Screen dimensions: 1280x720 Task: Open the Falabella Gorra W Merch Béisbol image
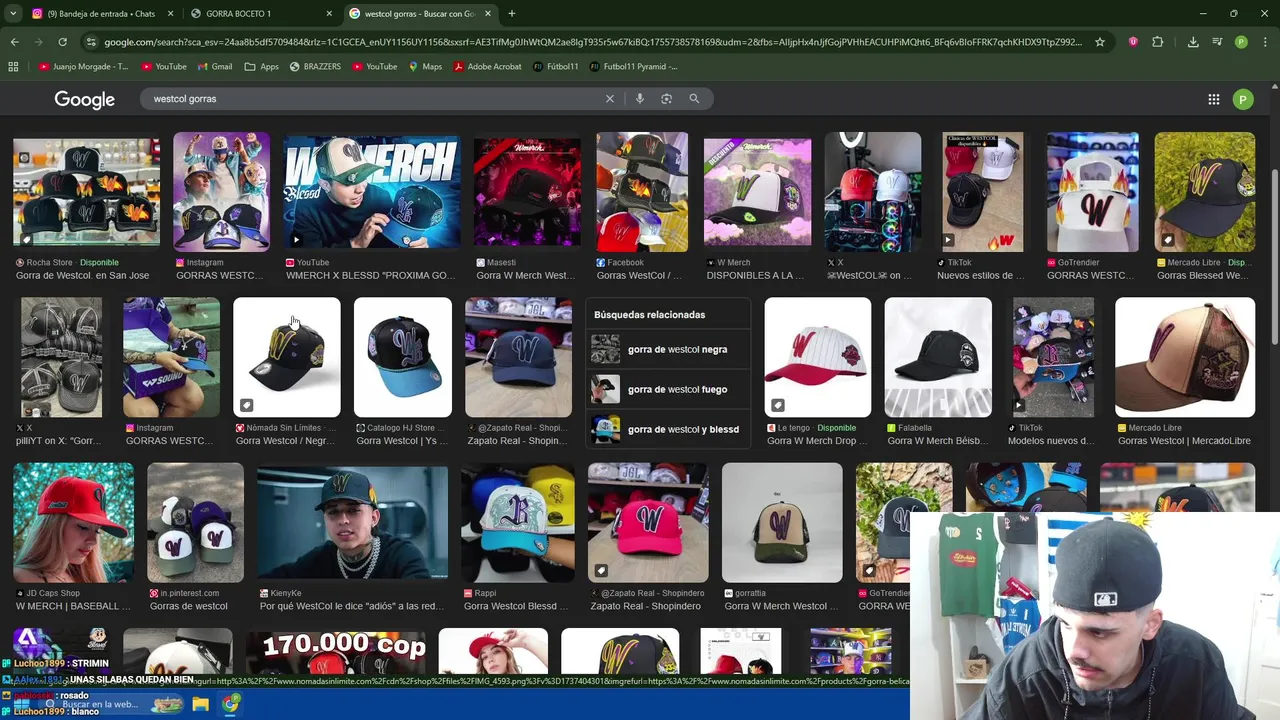(938, 357)
